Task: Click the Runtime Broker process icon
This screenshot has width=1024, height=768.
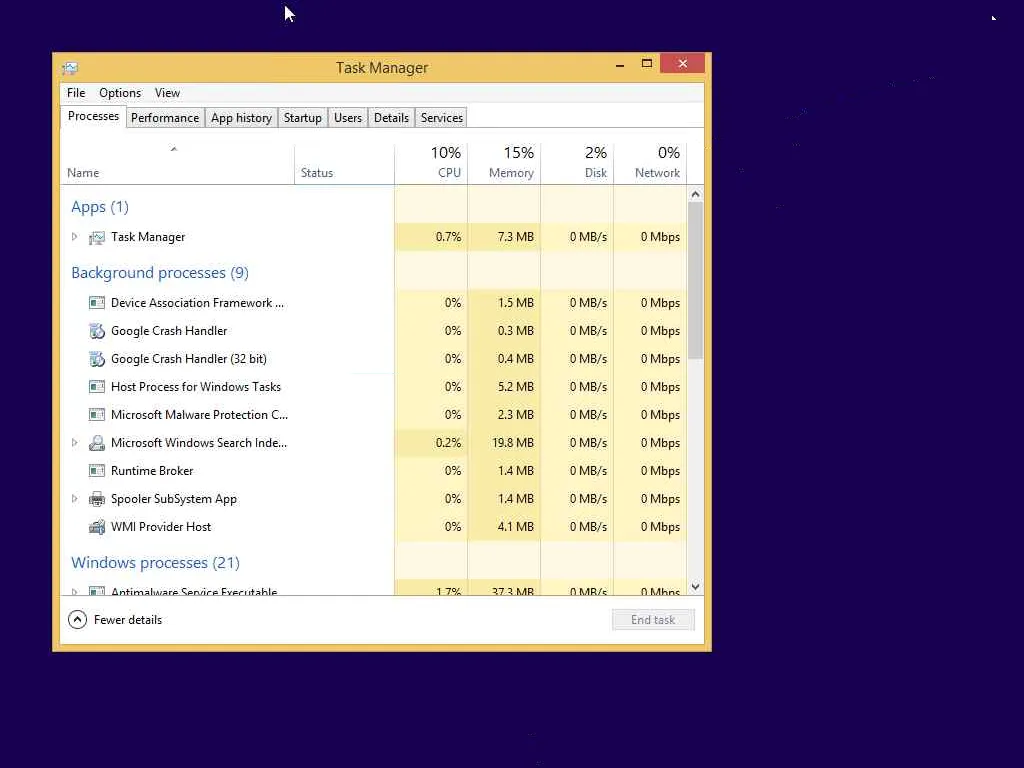Action: click(97, 471)
